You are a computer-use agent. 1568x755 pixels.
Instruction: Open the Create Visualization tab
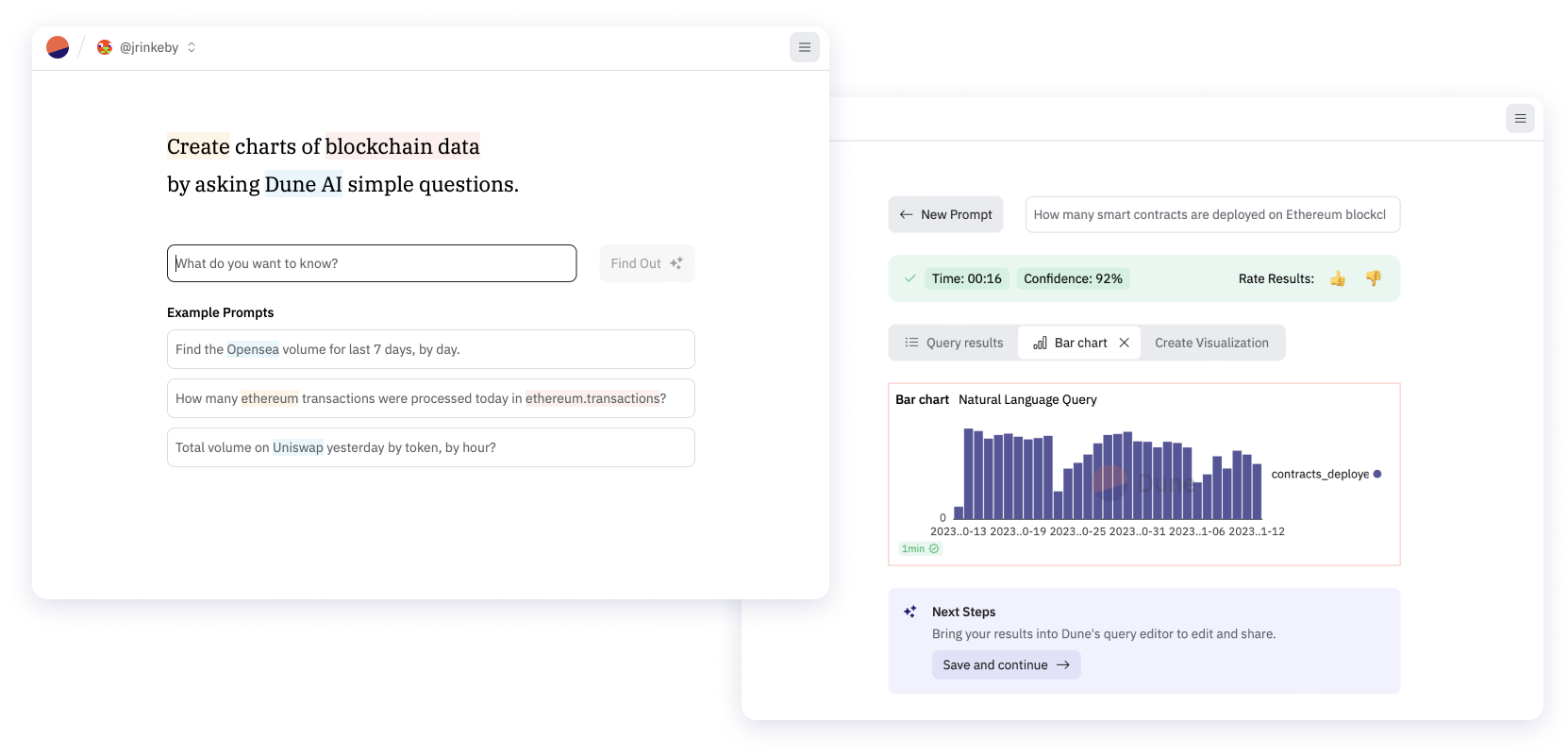(1211, 343)
